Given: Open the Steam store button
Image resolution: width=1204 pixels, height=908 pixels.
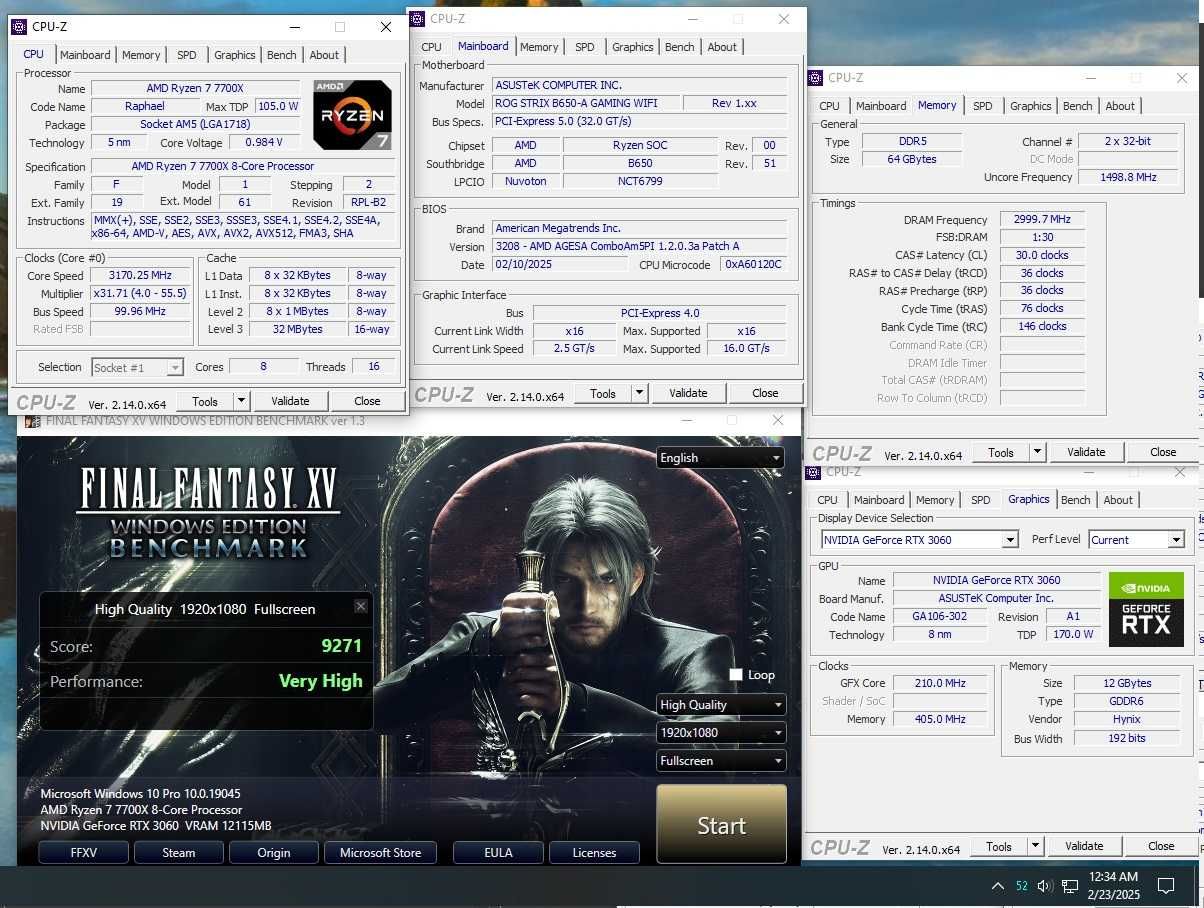Looking at the screenshot, I should click(179, 853).
